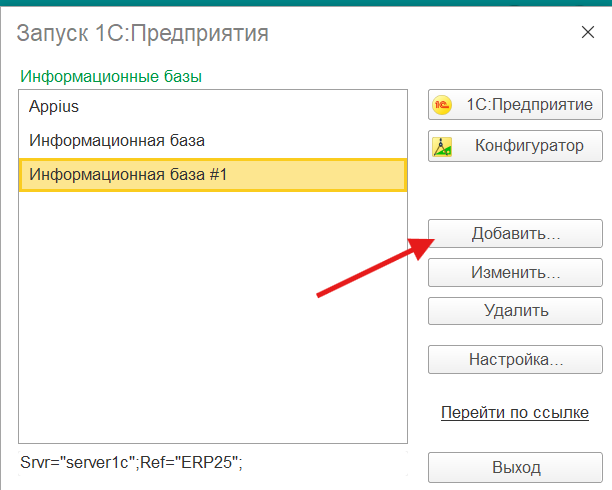Click the yellow 1C logo icon
Viewport: 612px width, 490px height.
coord(442,105)
